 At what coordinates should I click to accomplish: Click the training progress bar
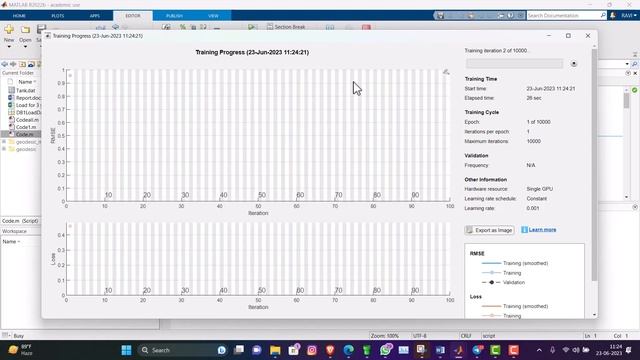tap(514, 64)
